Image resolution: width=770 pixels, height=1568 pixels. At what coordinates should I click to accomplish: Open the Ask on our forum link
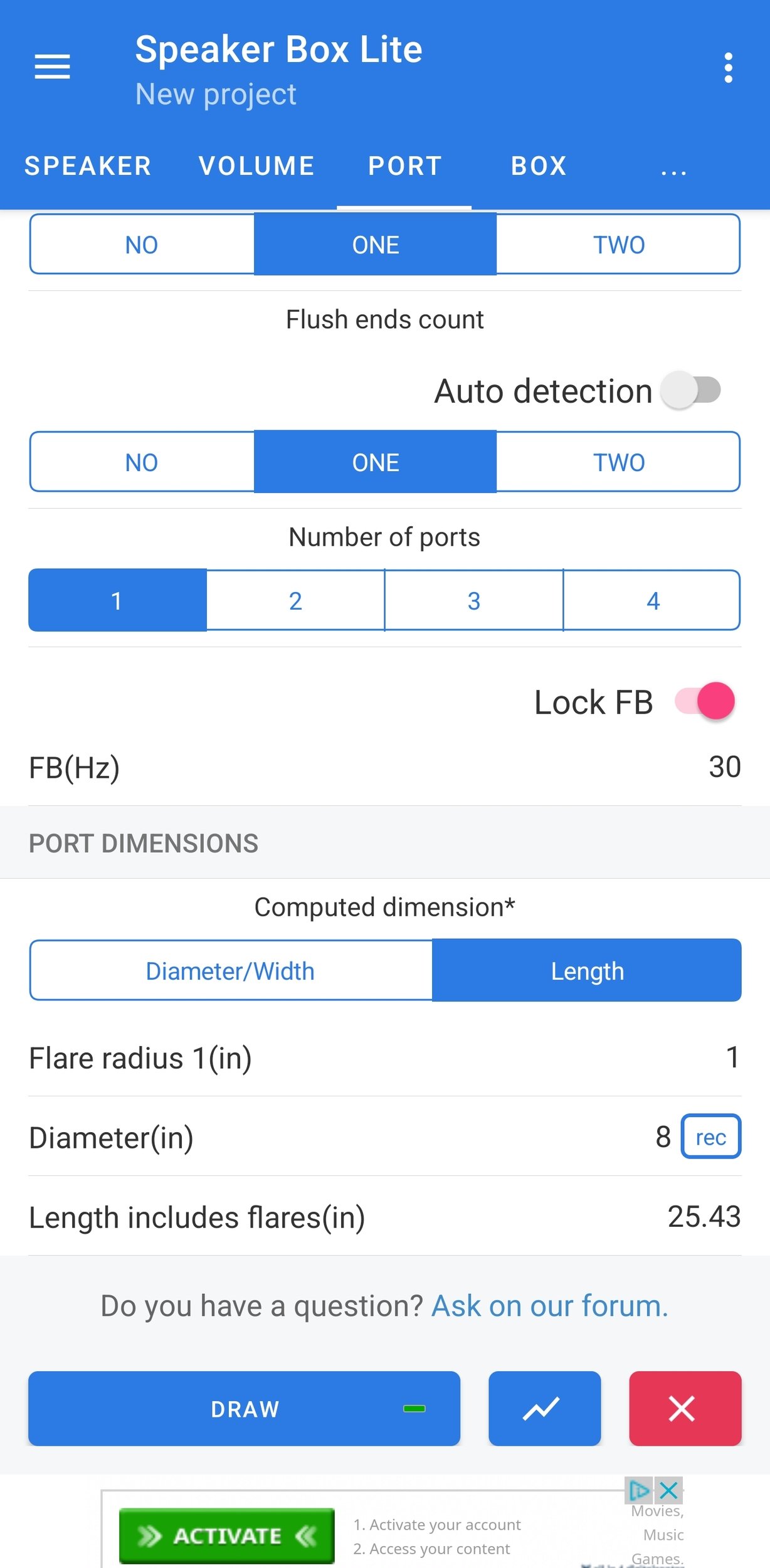550,1306
